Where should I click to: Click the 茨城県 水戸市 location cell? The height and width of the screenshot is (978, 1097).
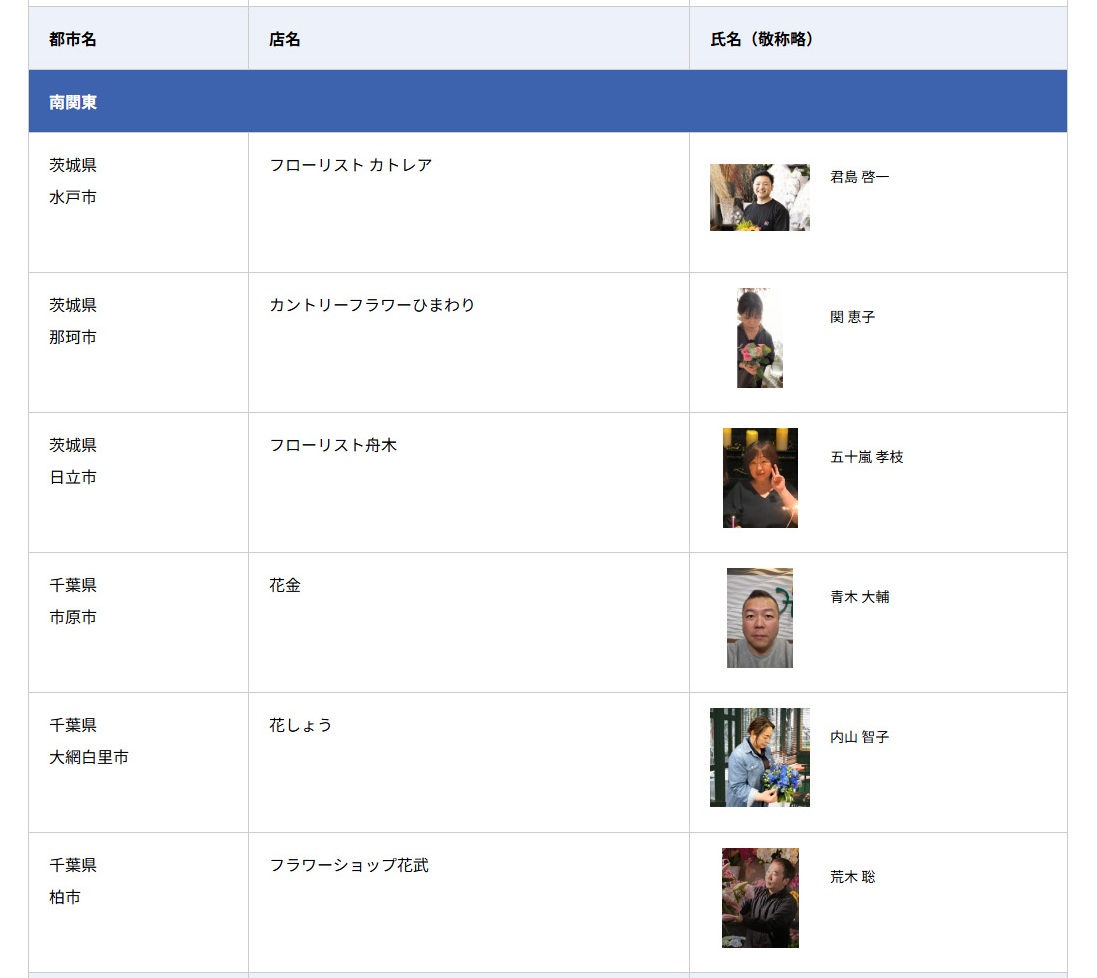pos(73,181)
